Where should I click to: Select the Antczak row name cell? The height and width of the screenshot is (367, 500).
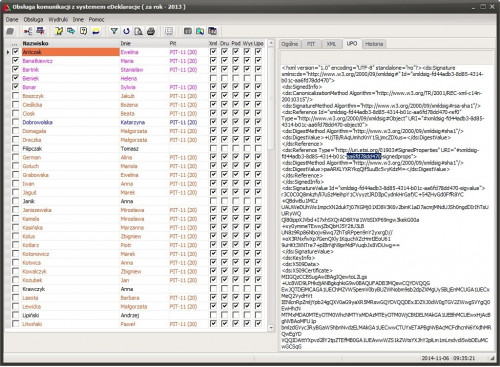(70, 52)
